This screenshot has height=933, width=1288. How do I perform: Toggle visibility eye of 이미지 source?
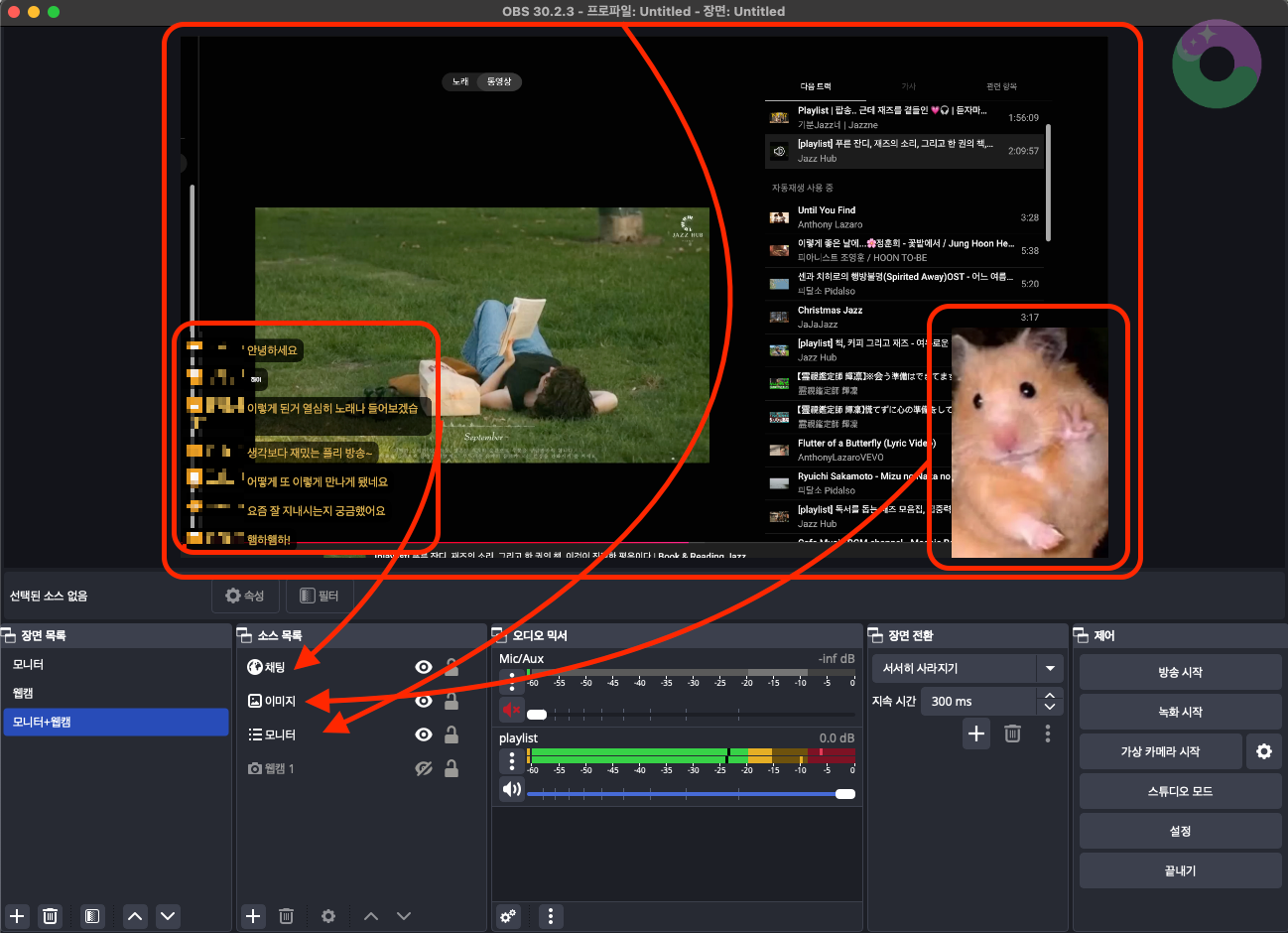coord(424,701)
